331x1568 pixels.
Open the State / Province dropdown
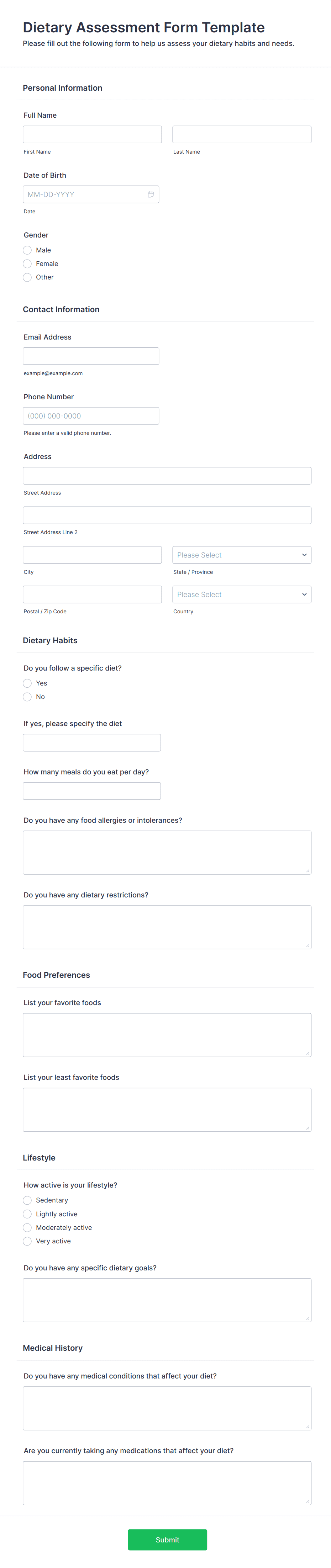(x=241, y=555)
